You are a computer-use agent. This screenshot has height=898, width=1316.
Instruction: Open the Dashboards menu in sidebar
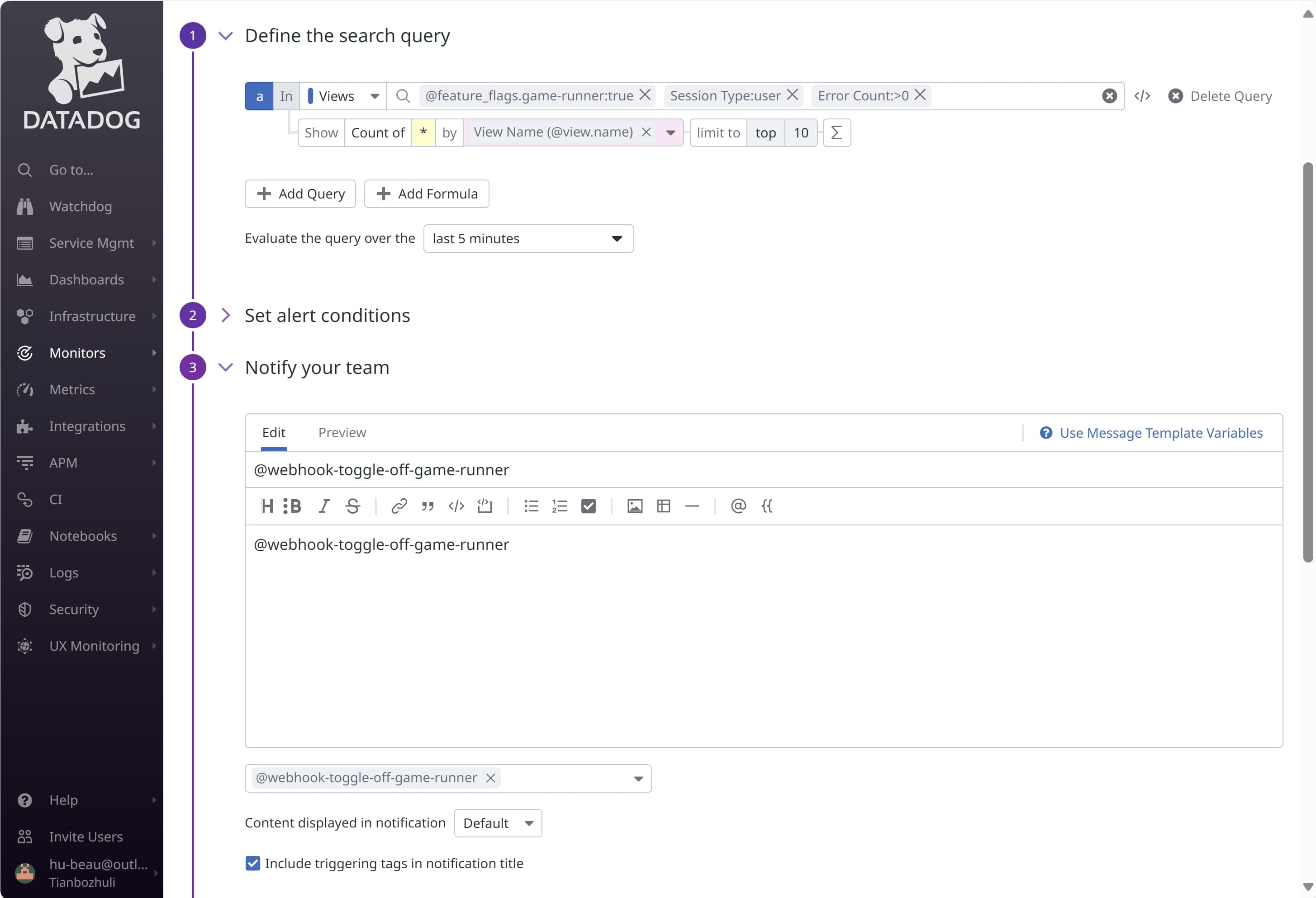click(x=86, y=279)
